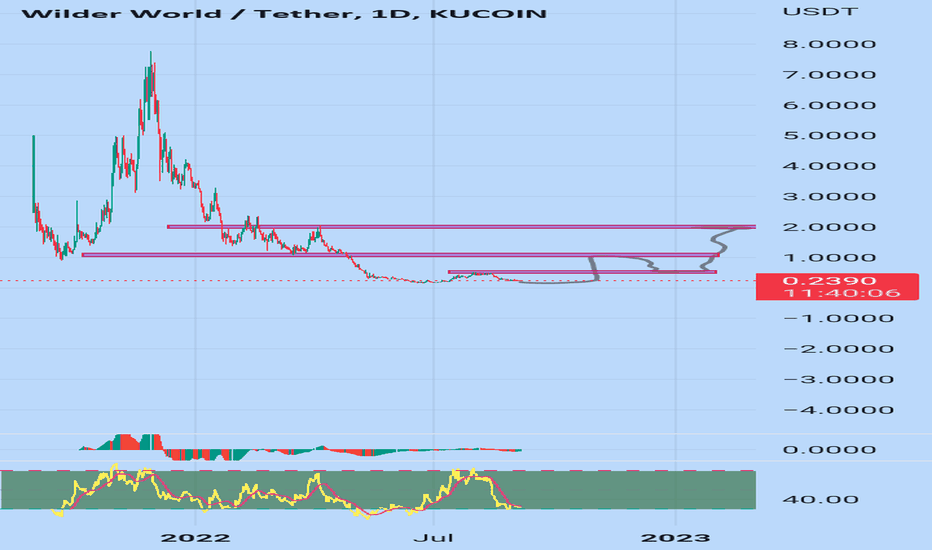The image size is (932, 550).
Task: Click the red current price tag 0.2390
Action: pyautogui.click(x=837, y=287)
